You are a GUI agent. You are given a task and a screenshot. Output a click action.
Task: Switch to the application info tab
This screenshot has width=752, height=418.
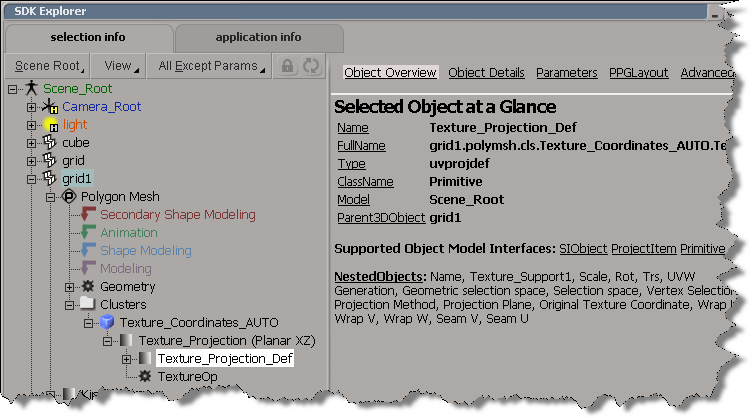click(x=258, y=38)
